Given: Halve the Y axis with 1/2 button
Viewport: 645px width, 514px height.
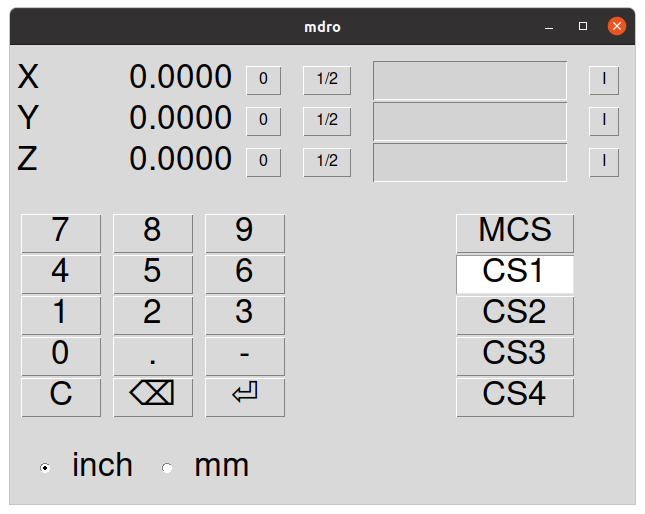Looking at the screenshot, I should pyautogui.click(x=327, y=121).
